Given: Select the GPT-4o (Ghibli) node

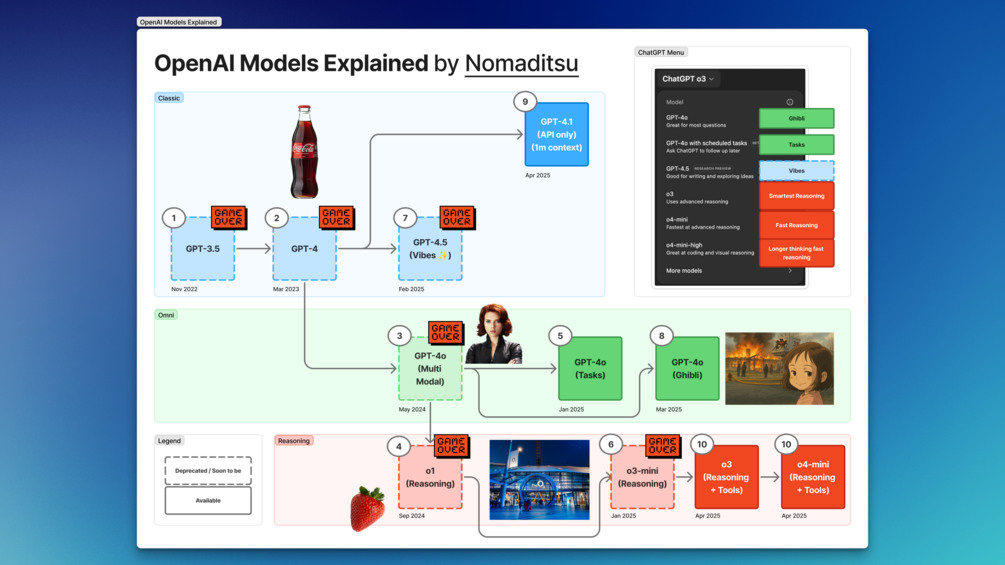Looking at the screenshot, I should coord(687,368).
